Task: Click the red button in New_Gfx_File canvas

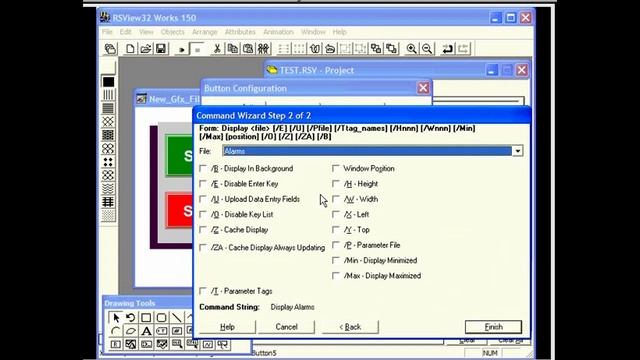Action: pyautogui.click(x=179, y=211)
